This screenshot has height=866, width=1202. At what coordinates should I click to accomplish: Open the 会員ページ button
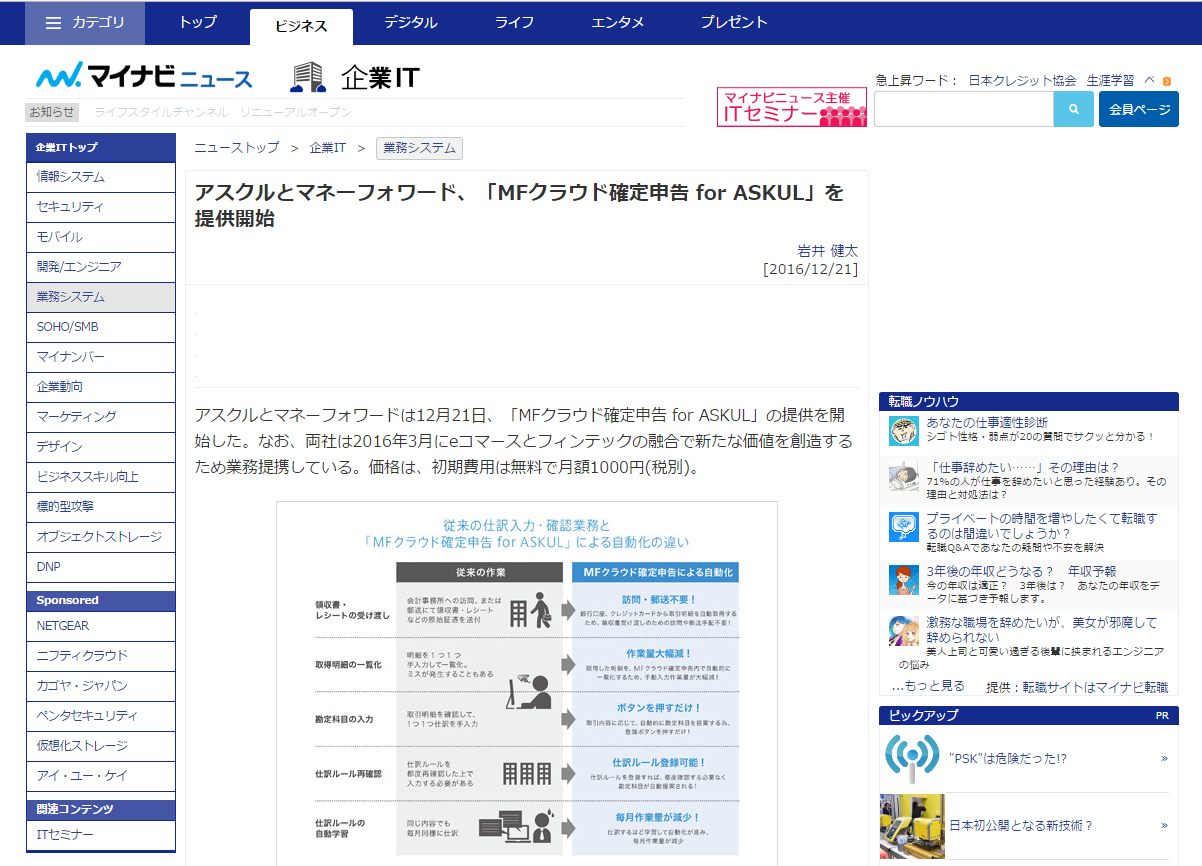tap(1139, 109)
